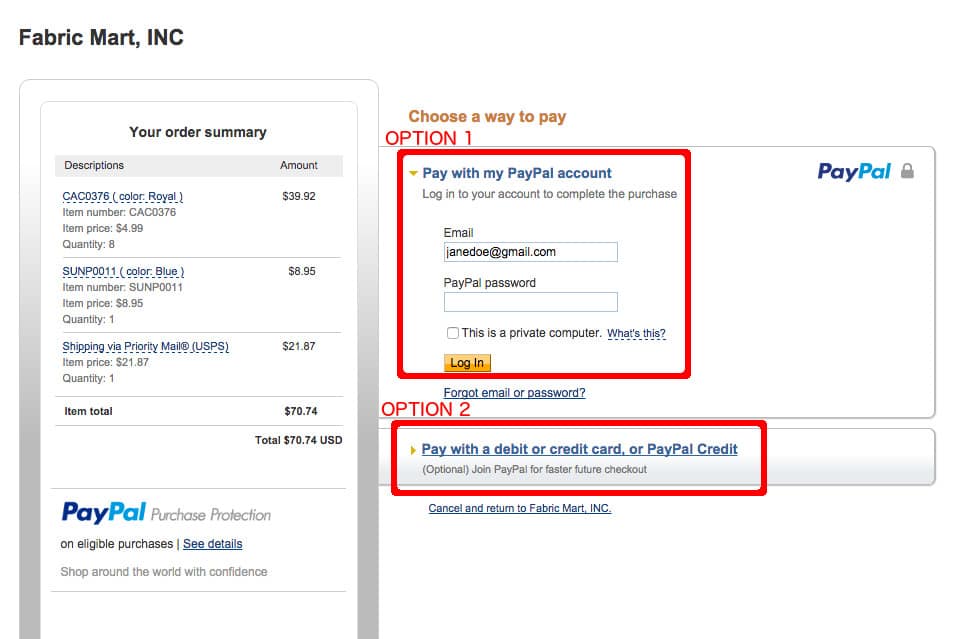
Task: Click the Email input field
Action: [x=530, y=252]
